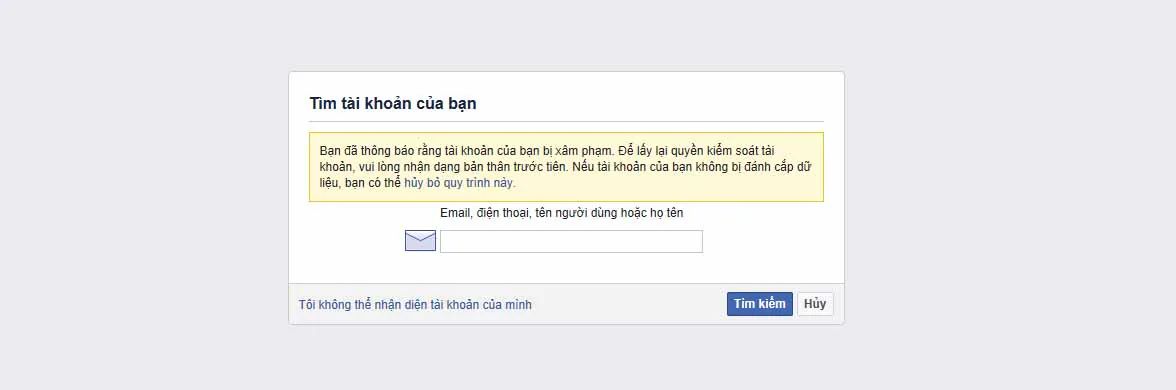Click the blue Tìm kiếm button
The image size is (1176, 390).
pyautogui.click(x=760, y=304)
